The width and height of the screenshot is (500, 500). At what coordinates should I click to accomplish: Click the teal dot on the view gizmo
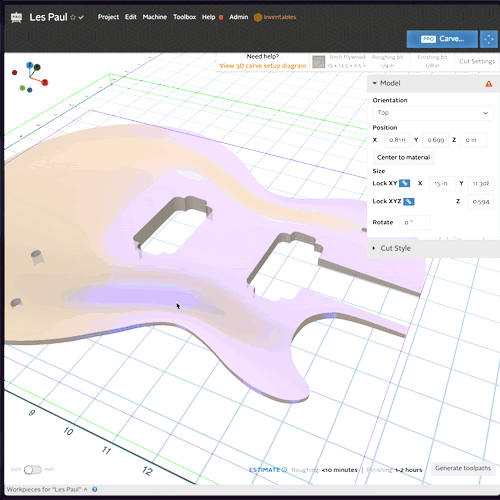click(x=30, y=90)
